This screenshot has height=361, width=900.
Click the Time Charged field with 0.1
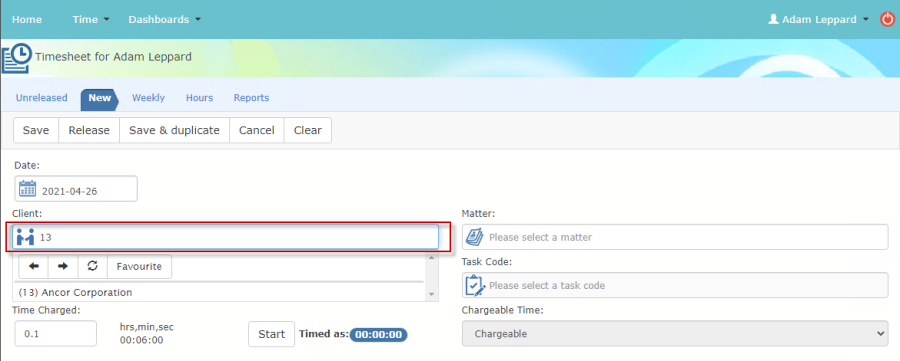pos(56,334)
